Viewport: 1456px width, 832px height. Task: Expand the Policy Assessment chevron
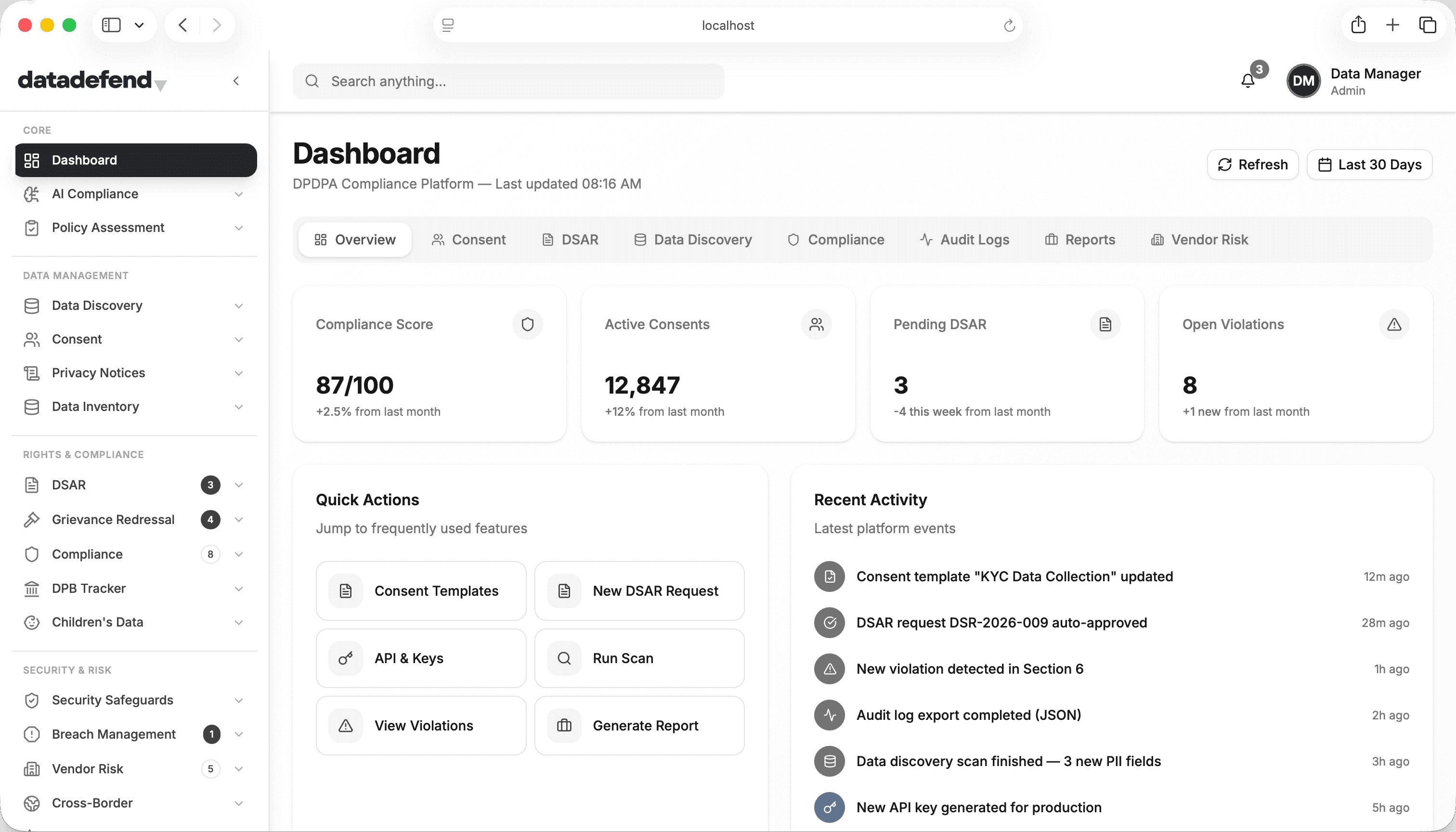tap(239, 228)
